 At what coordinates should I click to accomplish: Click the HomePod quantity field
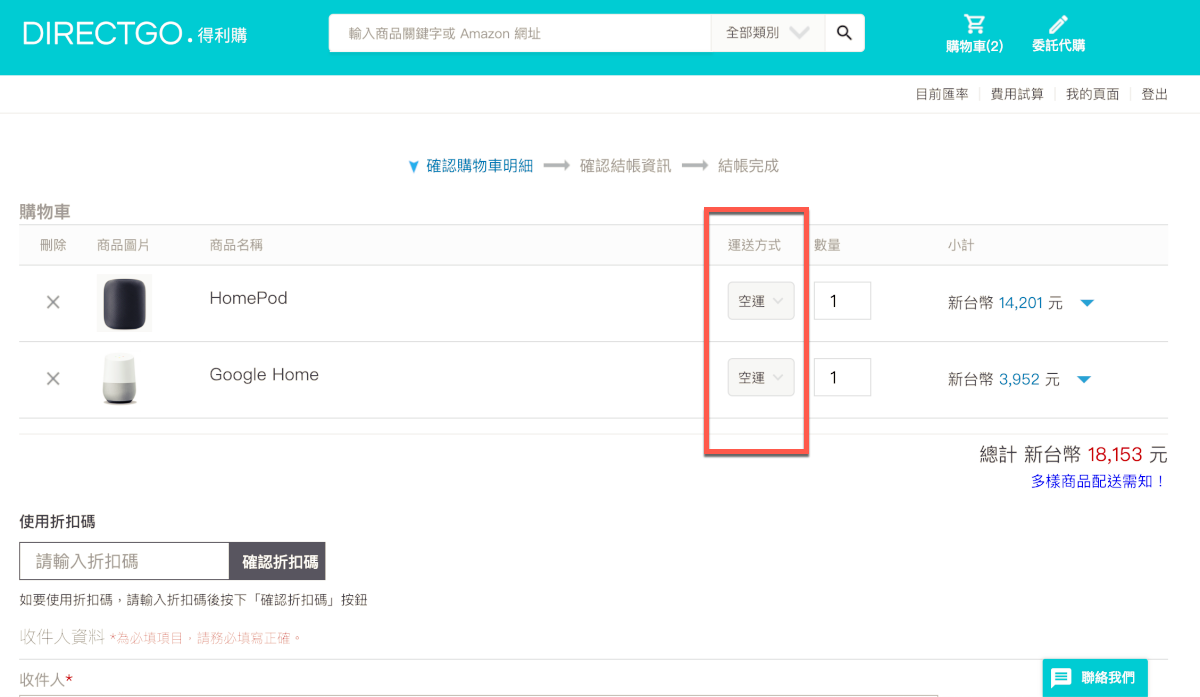(842, 301)
